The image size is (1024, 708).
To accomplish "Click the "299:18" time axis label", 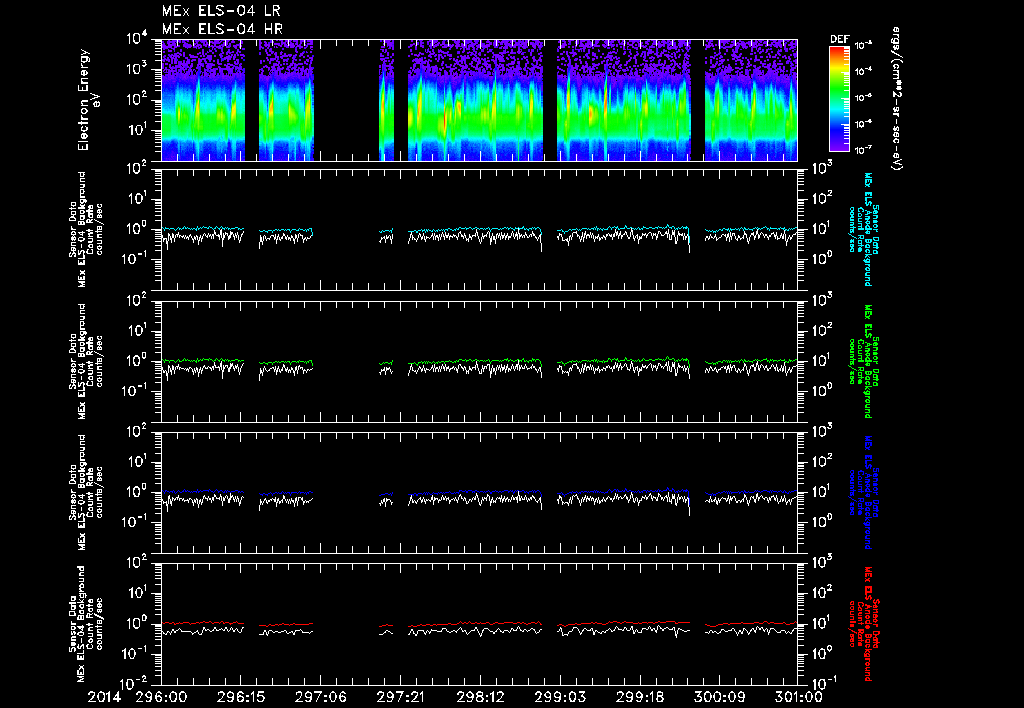I will coord(640,697).
